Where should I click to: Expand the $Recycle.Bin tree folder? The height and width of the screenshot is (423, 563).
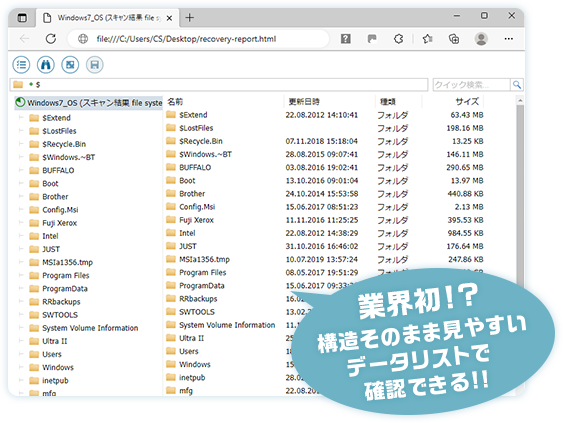[21, 144]
